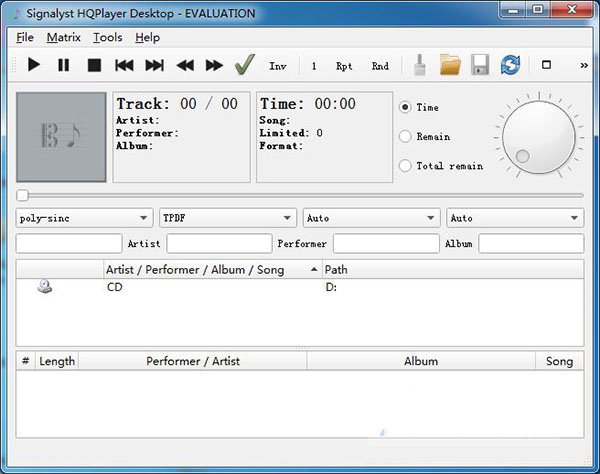This screenshot has width=600, height=474.
Task: Click the blue refresh library icon
Action: point(510,65)
